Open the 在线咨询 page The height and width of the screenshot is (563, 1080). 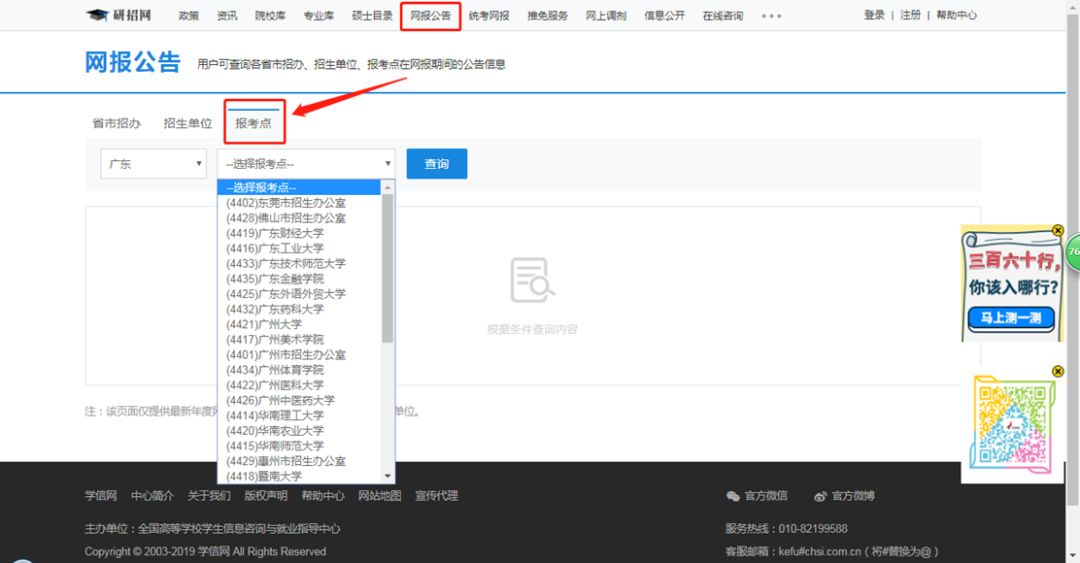pyautogui.click(x=723, y=16)
